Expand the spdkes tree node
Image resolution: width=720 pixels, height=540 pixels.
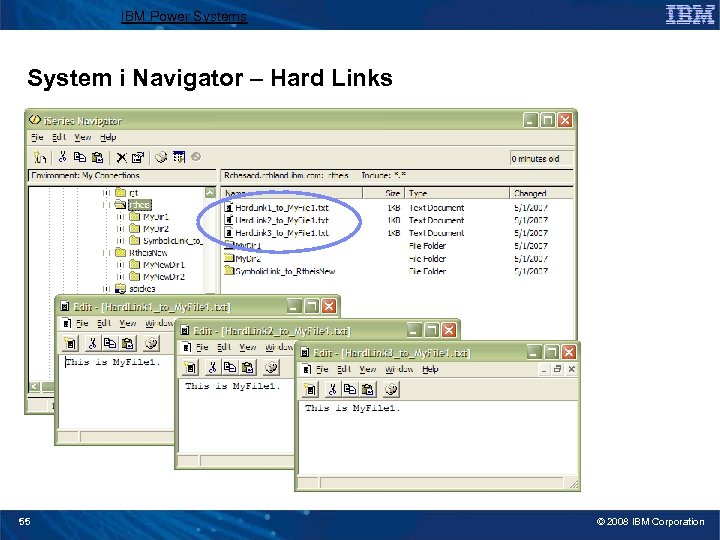tap(106, 288)
